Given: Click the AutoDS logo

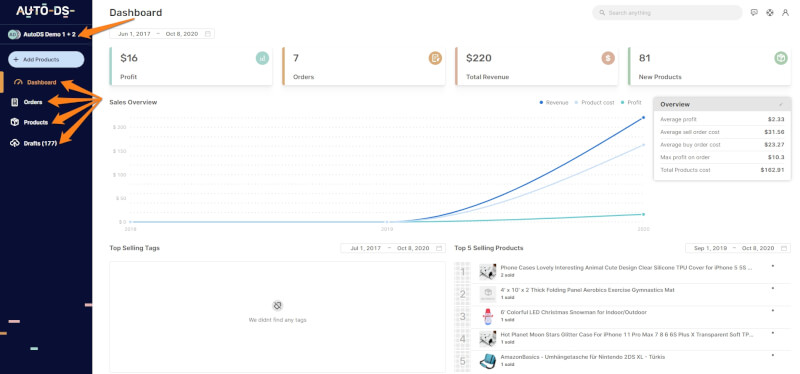Looking at the screenshot, I should pos(45,12).
